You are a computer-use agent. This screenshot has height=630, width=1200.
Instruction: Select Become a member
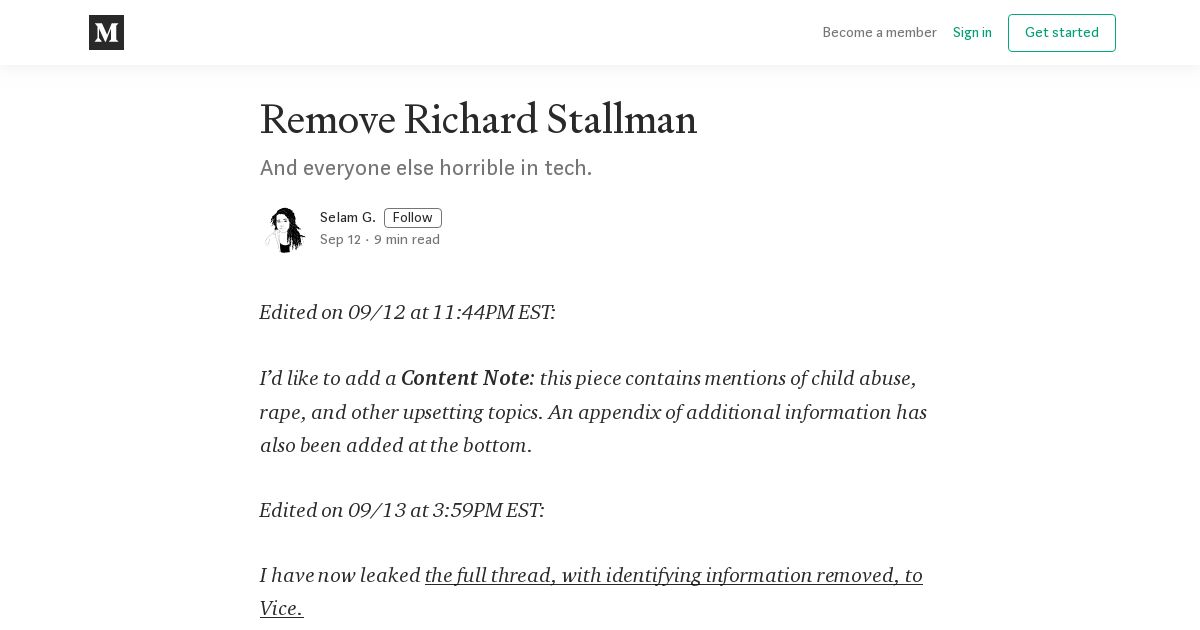pyautogui.click(x=879, y=33)
